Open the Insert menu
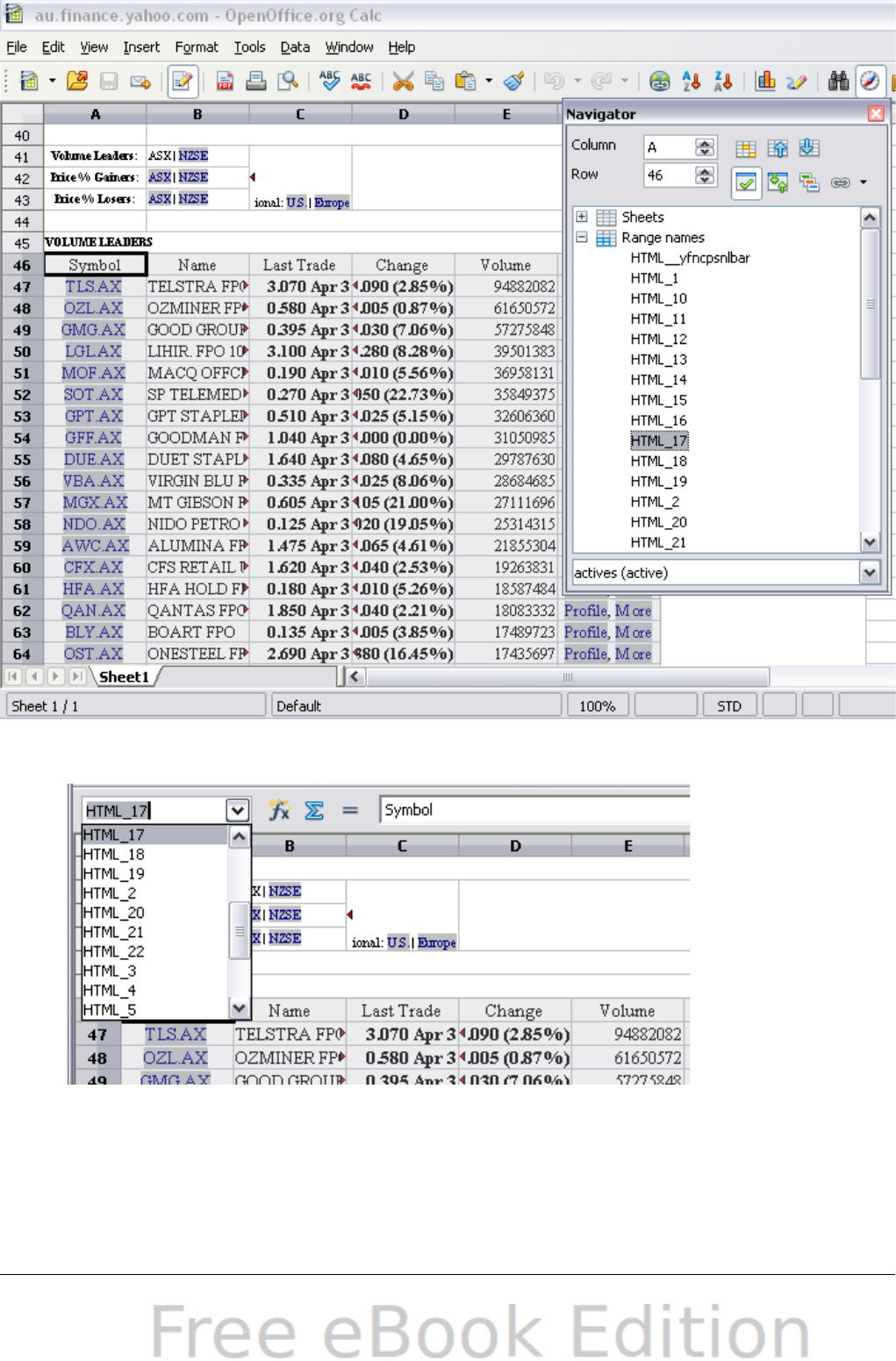Image resolution: width=896 pixels, height=1361 pixels. coord(141,47)
